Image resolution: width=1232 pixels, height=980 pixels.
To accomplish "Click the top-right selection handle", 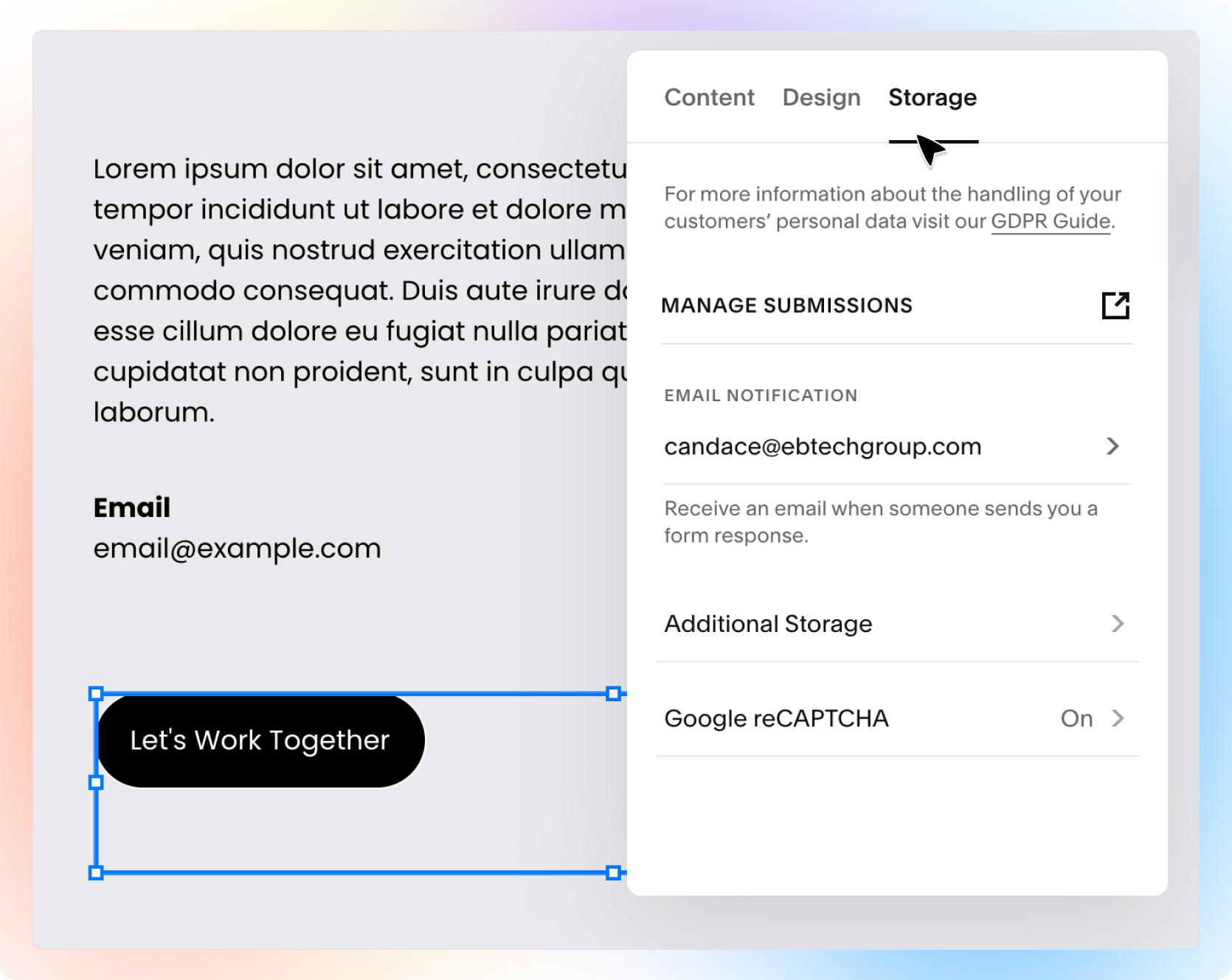I will tap(613, 694).
